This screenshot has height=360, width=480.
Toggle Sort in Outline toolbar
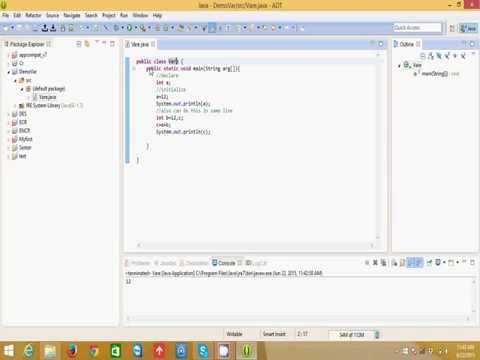pyautogui.click(x=431, y=56)
